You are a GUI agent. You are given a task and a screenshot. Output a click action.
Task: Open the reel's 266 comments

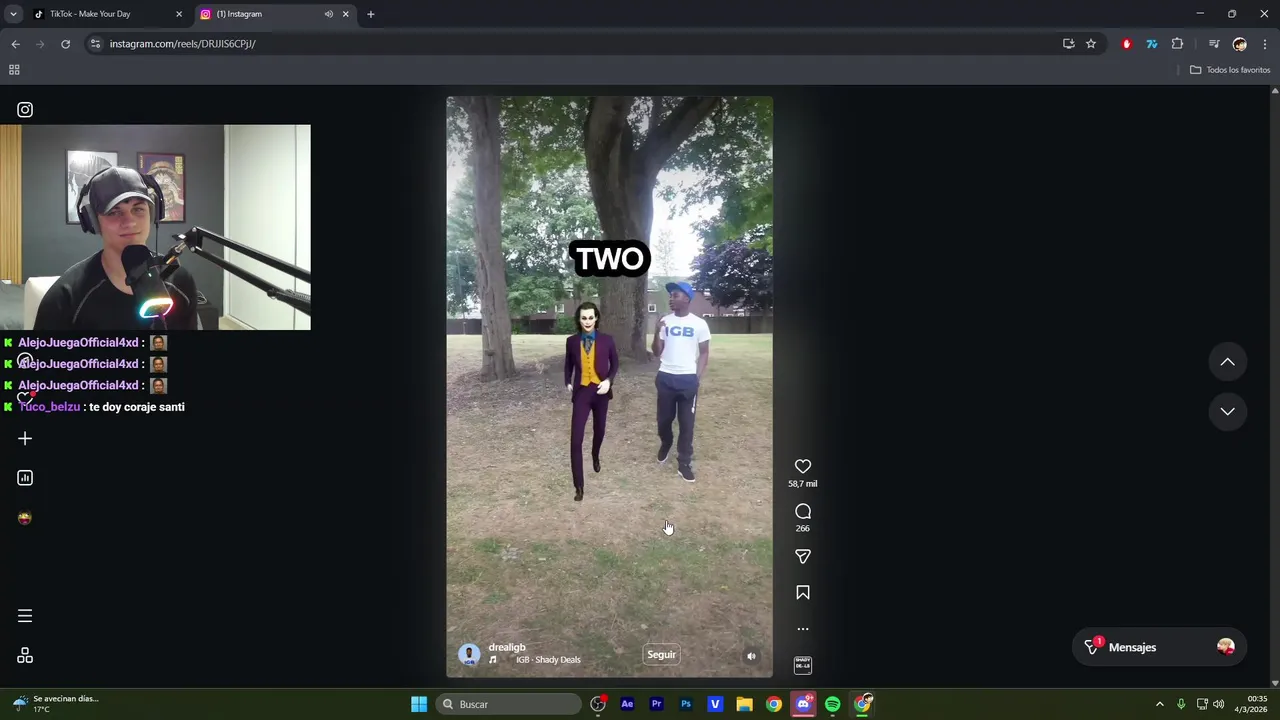[802, 511]
